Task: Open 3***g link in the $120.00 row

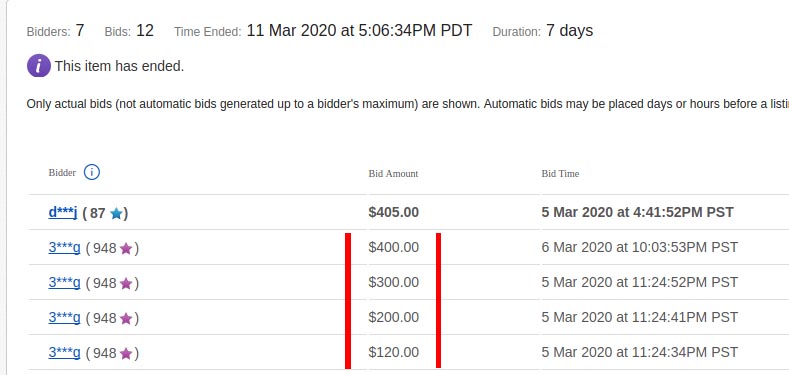Action: pyautogui.click(x=64, y=352)
